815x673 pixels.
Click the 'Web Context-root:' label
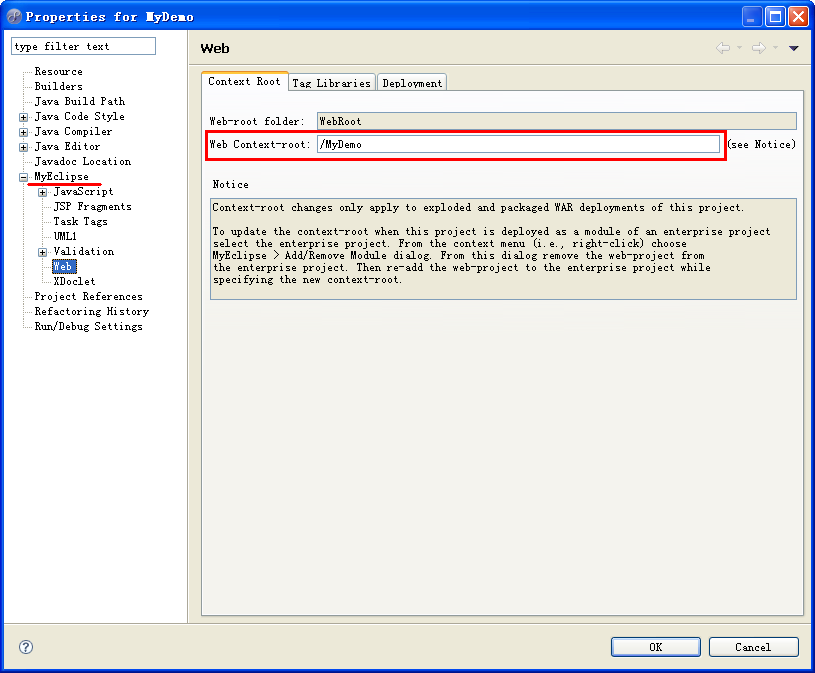(260, 144)
